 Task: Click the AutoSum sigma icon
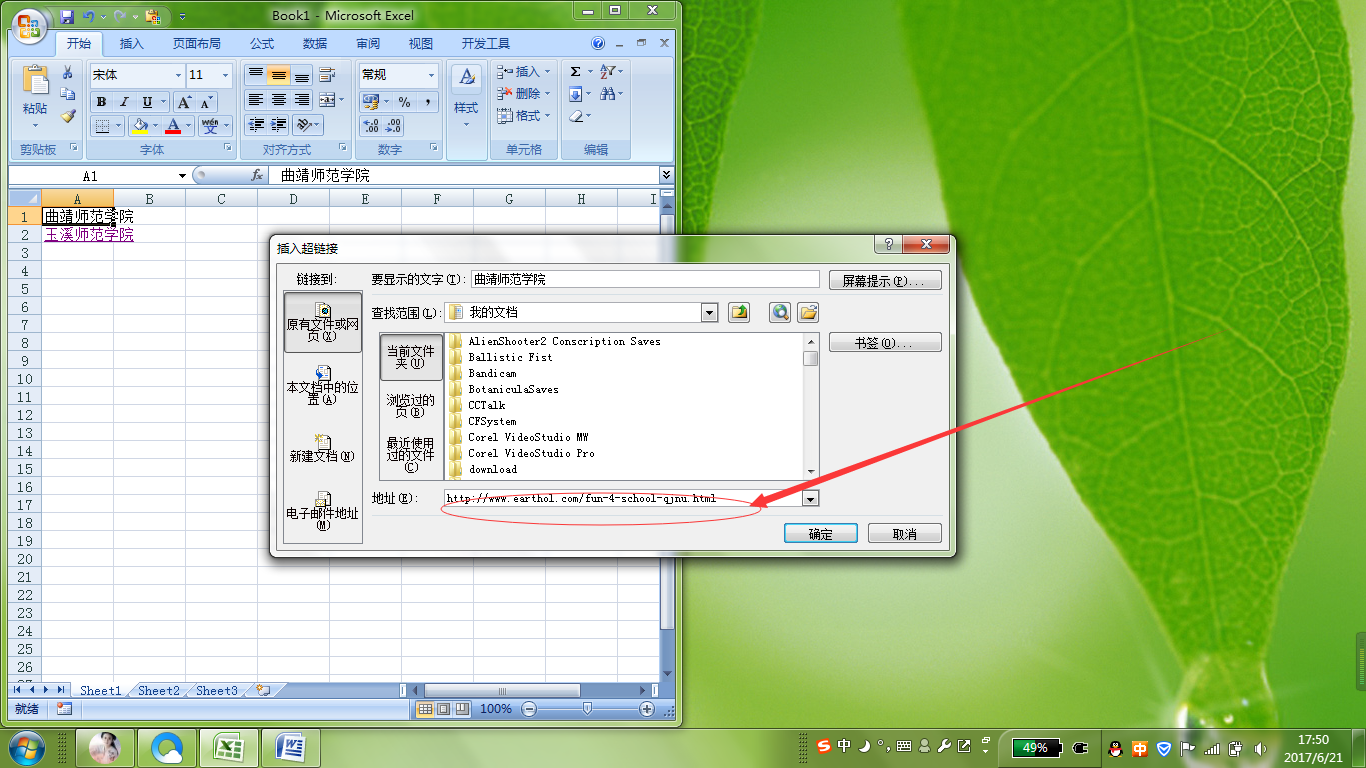click(x=575, y=72)
